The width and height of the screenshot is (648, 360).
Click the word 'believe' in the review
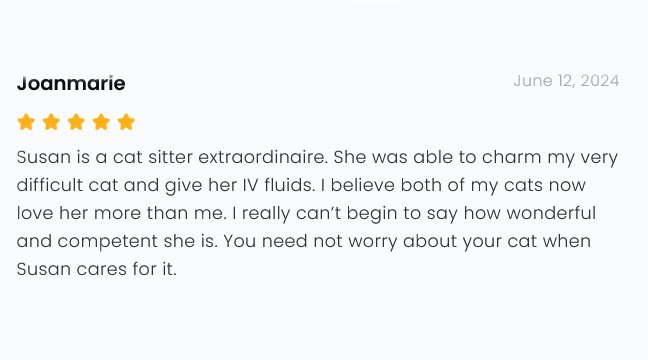pos(362,185)
